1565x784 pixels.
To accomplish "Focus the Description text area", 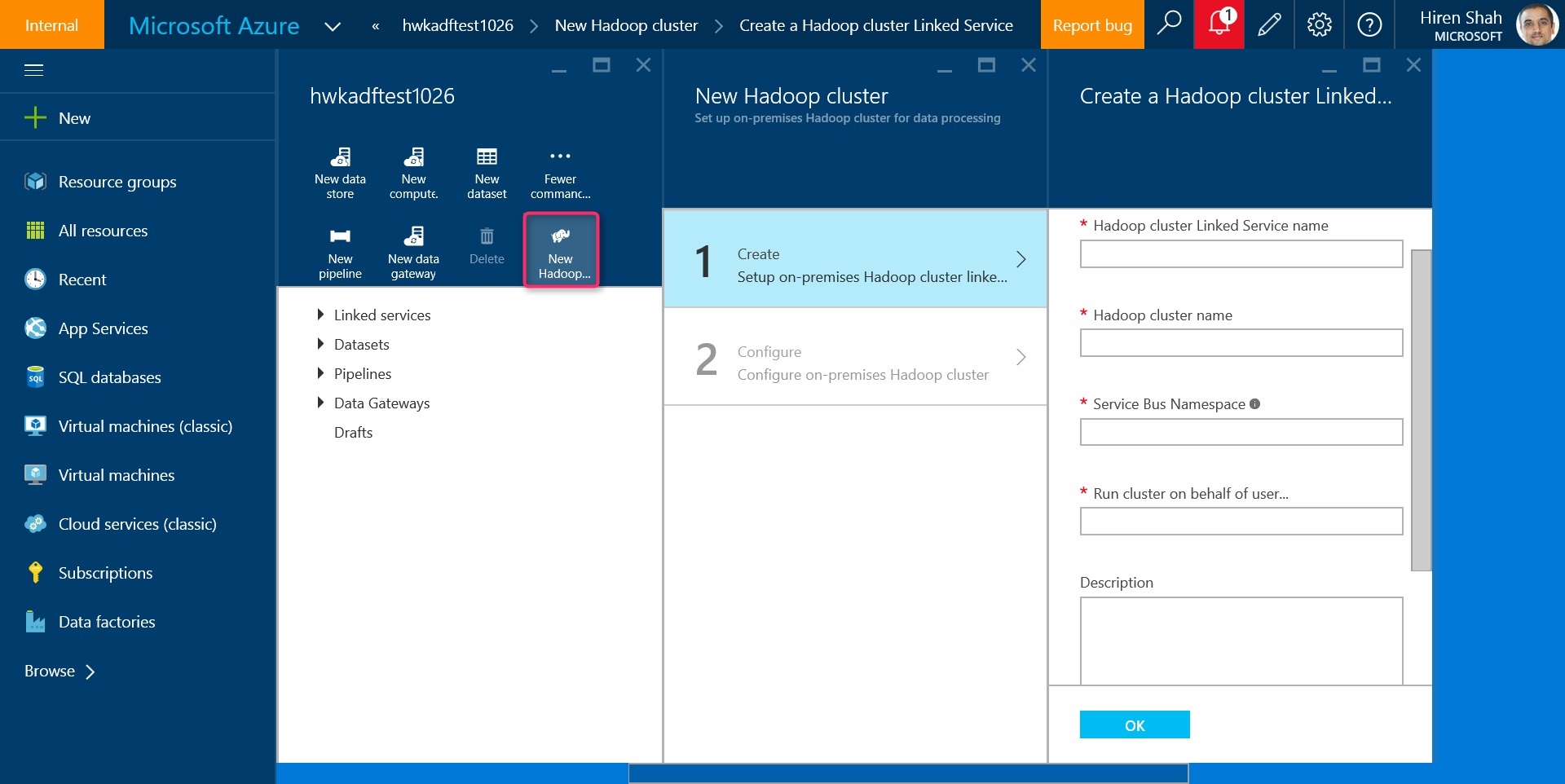I will [x=1241, y=641].
